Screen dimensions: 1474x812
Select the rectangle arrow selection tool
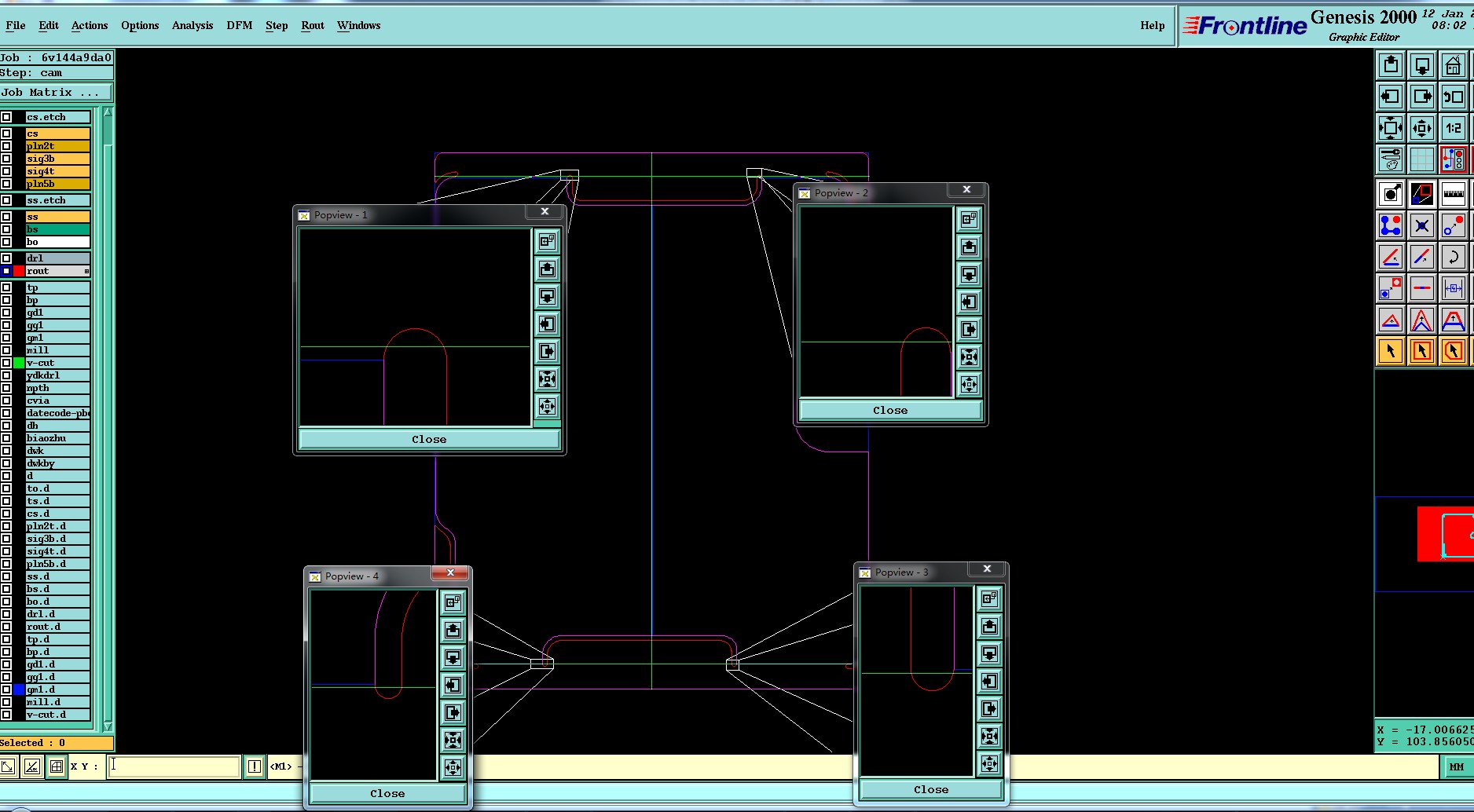click(1422, 351)
